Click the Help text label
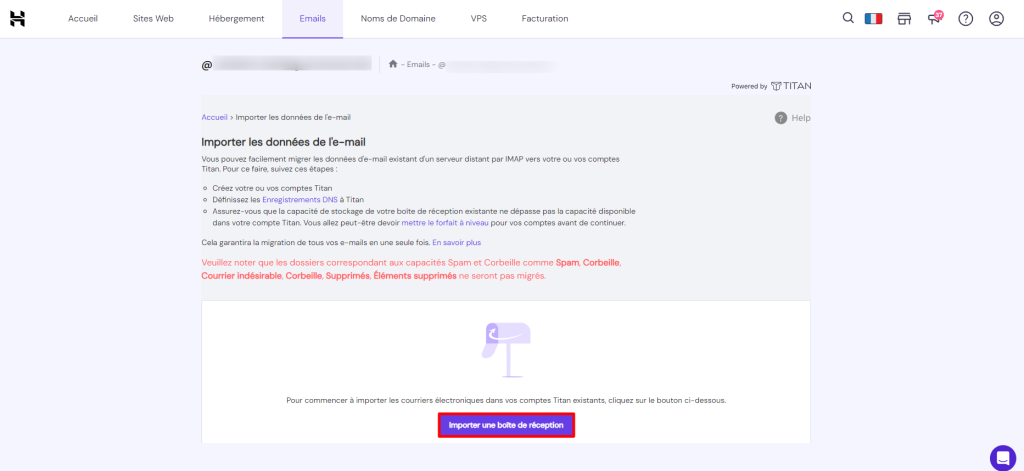 801,118
